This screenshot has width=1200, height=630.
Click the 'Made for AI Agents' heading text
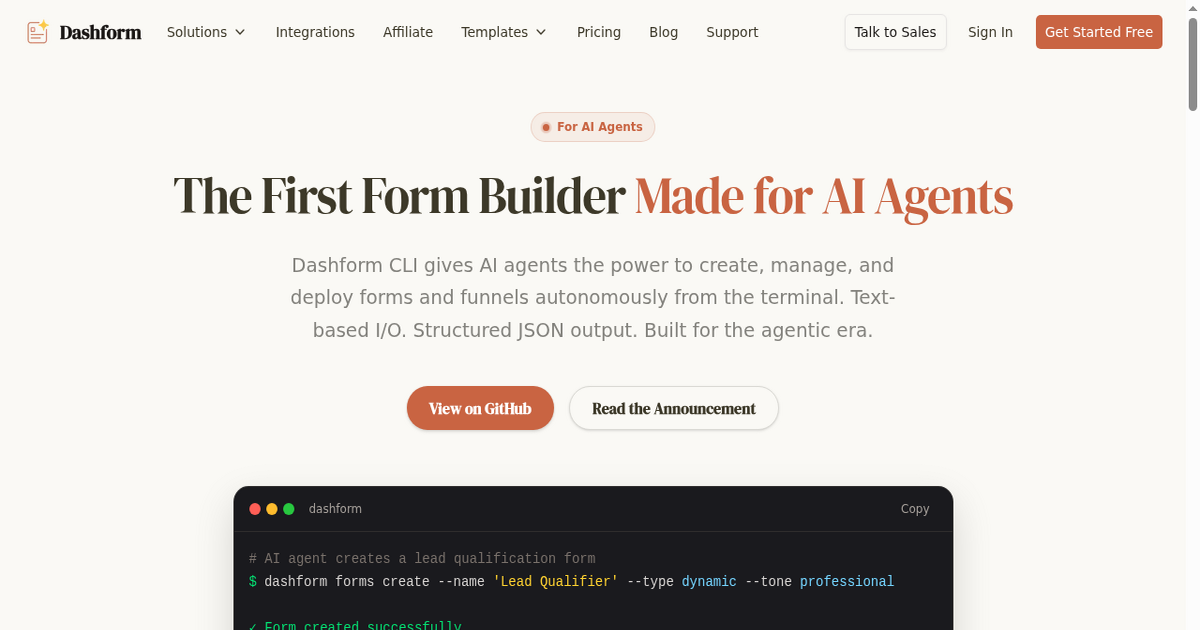tap(824, 196)
